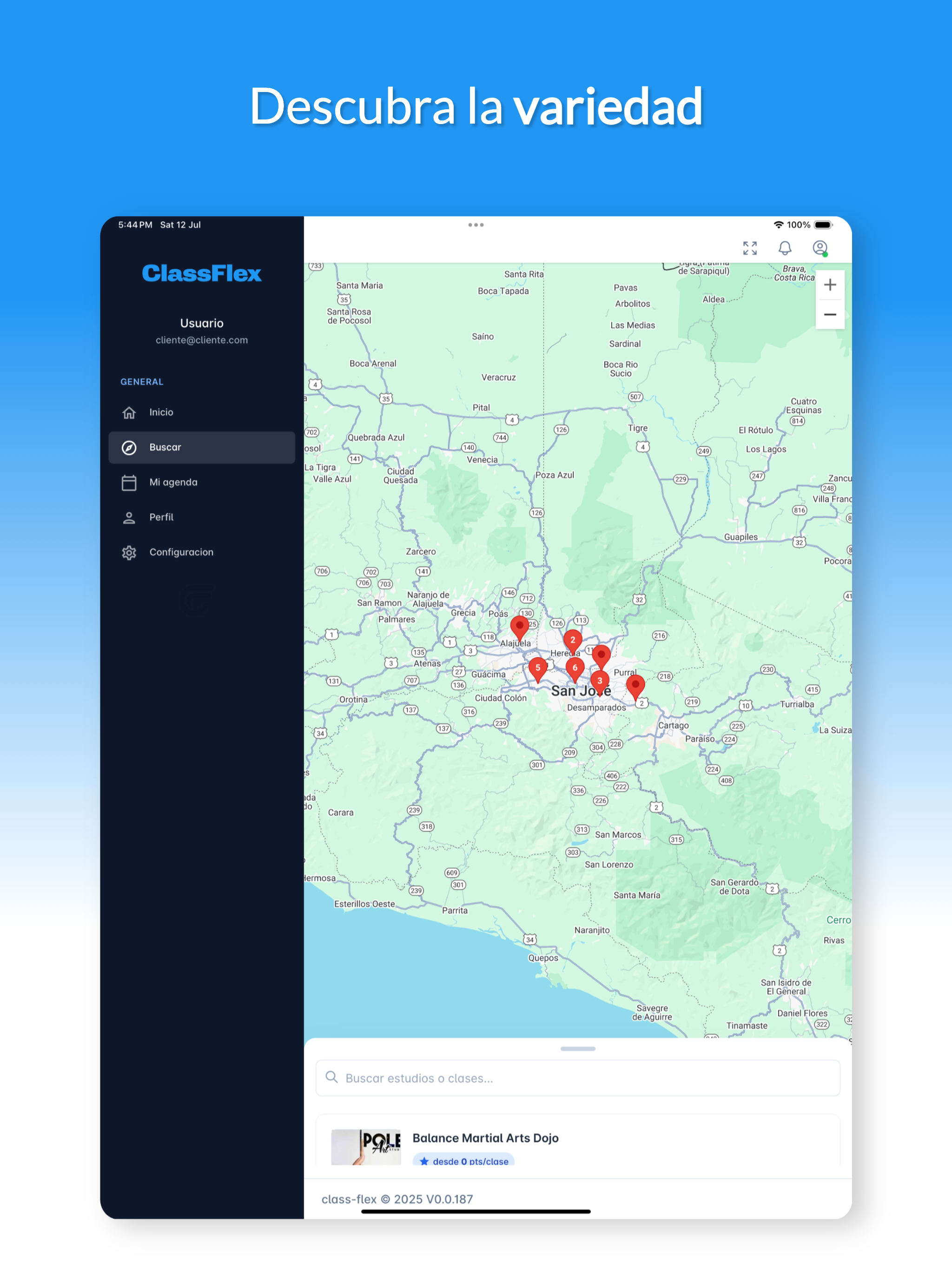Screen dimensions: 952x1270
Task: Click the 5:44 PM clock in status bar
Action: 135,225
